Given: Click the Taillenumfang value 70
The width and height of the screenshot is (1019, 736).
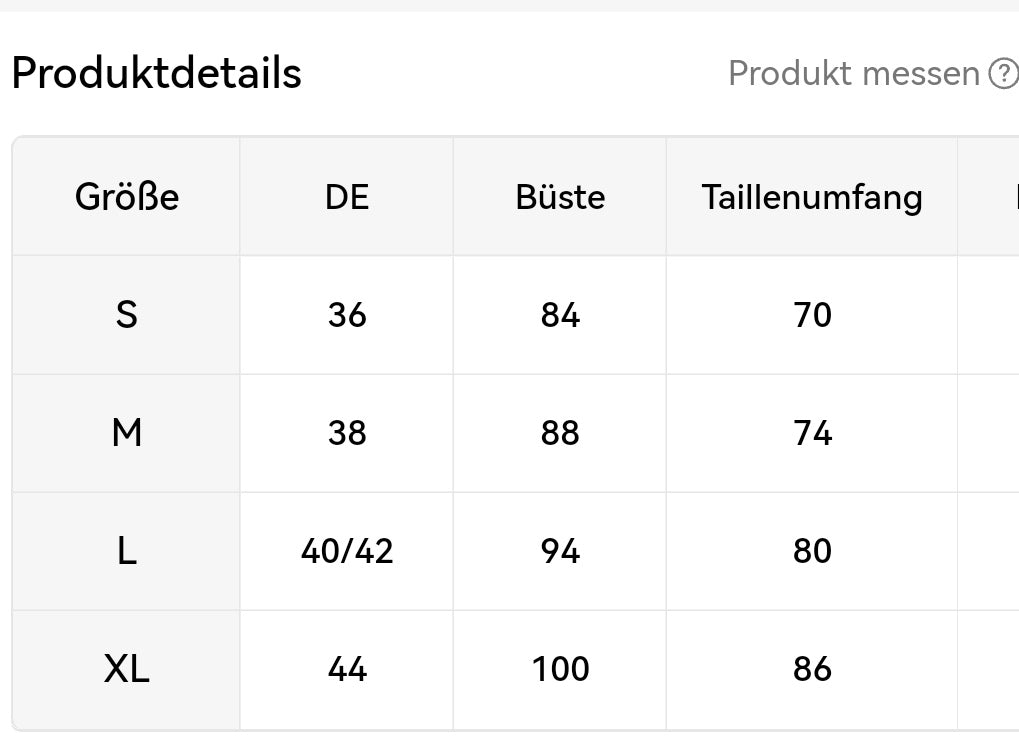Looking at the screenshot, I should [813, 314].
